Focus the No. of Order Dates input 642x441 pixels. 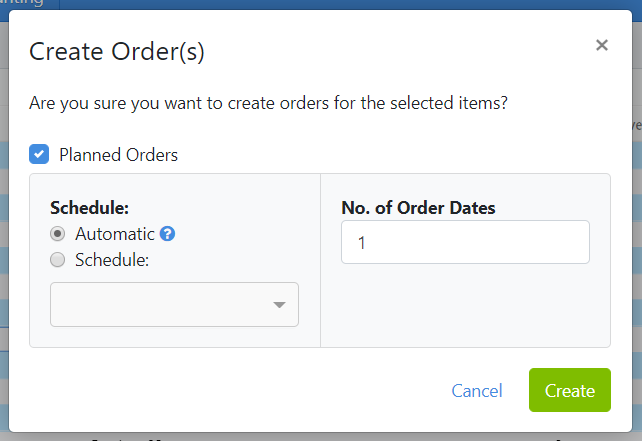465,242
